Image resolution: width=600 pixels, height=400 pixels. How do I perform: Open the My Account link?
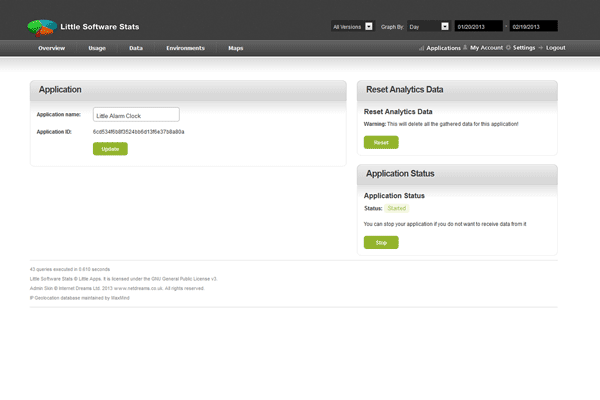pos(487,48)
